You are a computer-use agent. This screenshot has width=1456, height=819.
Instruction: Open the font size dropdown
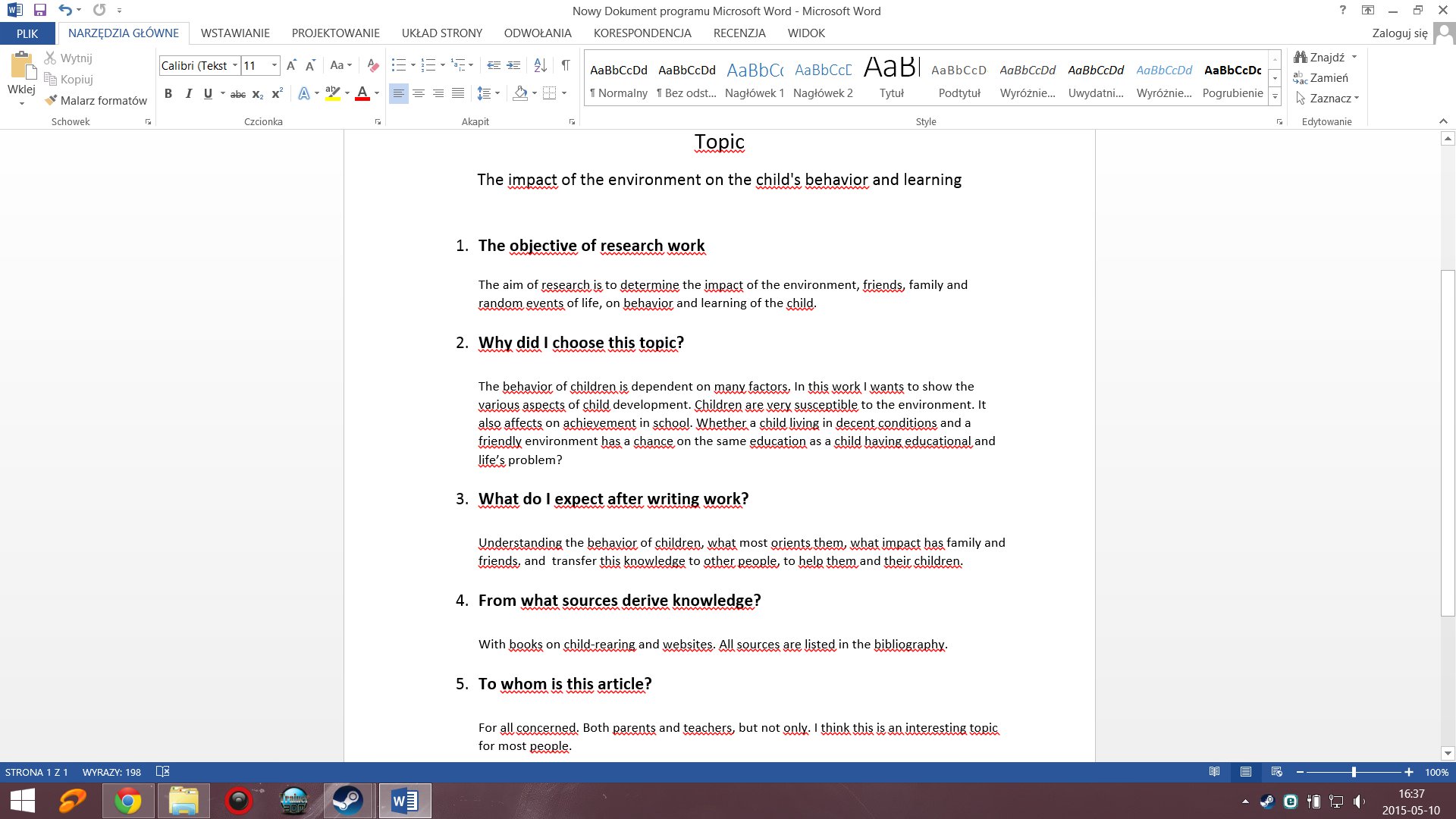(274, 65)
